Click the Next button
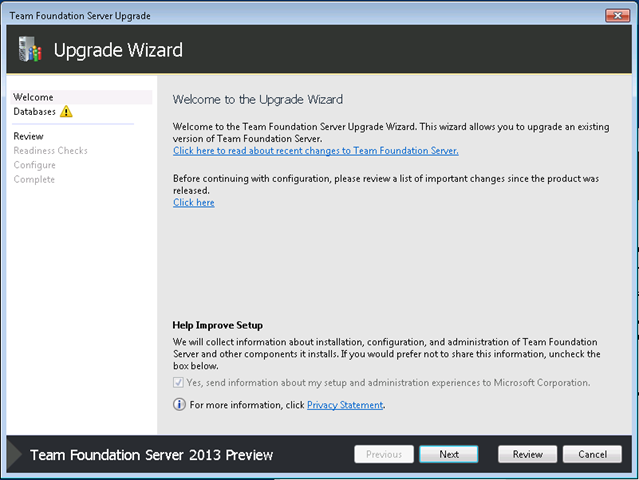The width and height of the screenshot is (639, 480). [449, 454]
